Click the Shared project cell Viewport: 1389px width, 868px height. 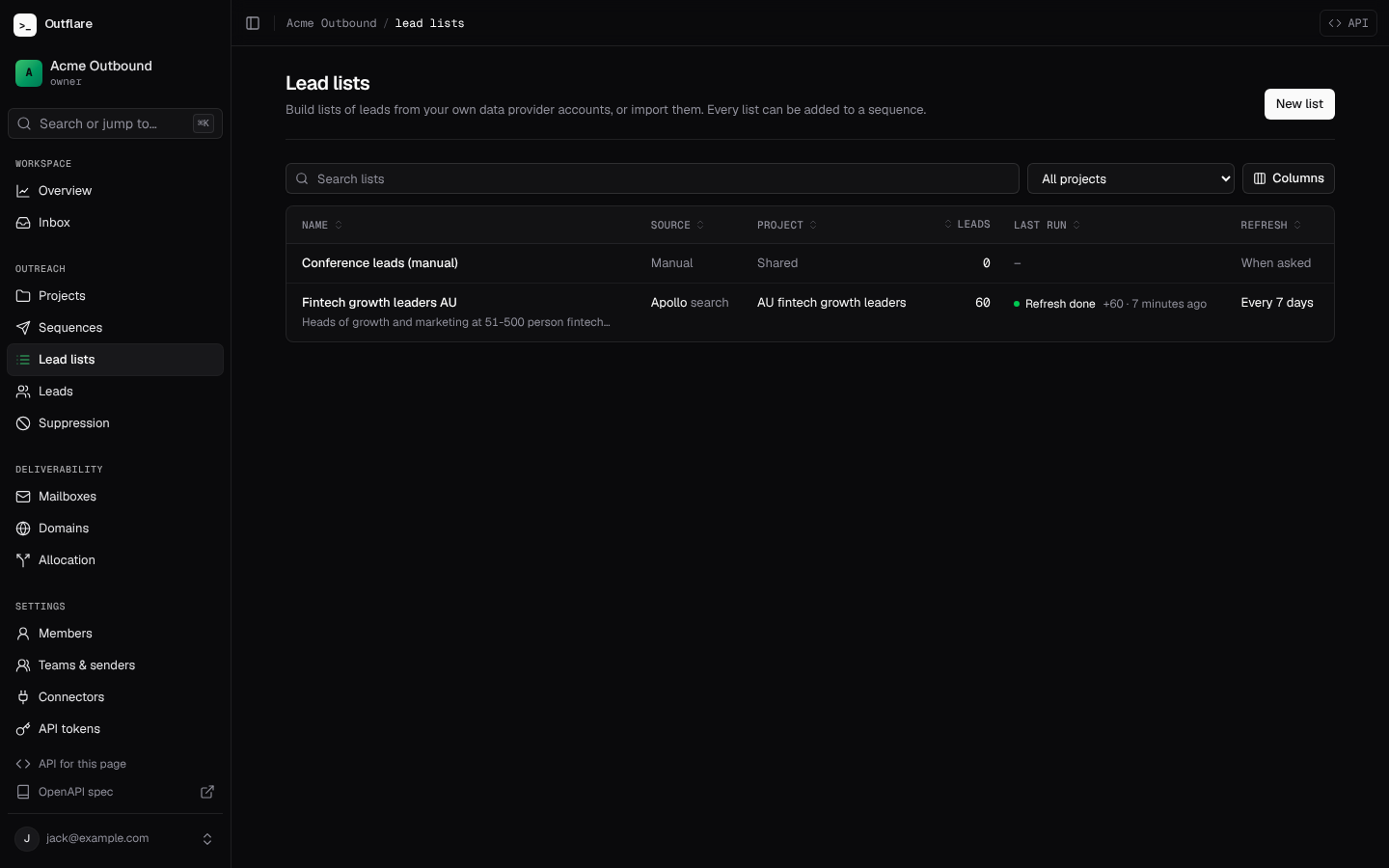coord(777,263)
